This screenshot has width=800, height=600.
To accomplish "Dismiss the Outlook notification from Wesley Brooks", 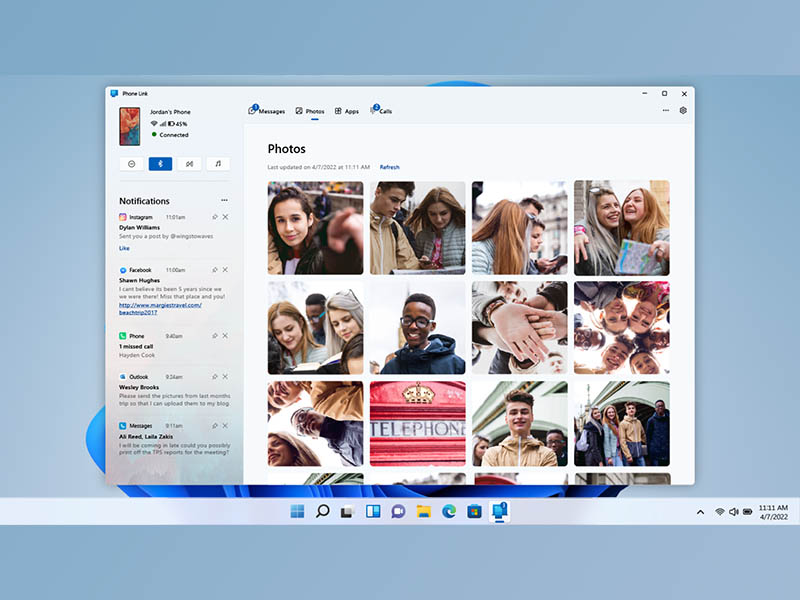I will [225, 377].
